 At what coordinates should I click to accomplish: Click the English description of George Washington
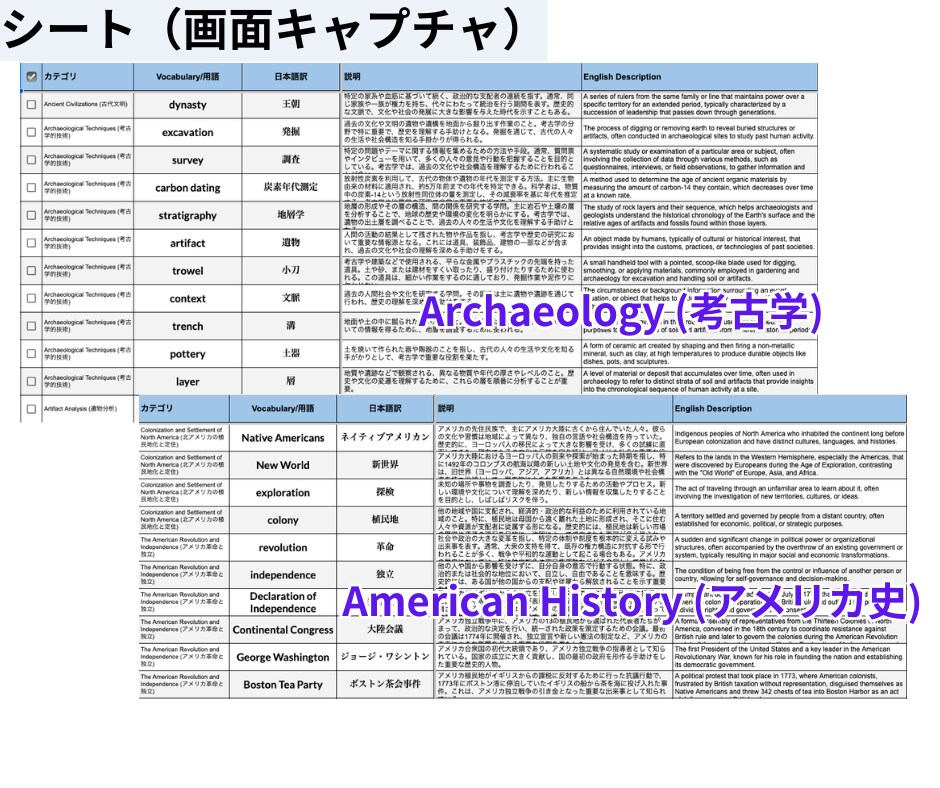point(790,657)
